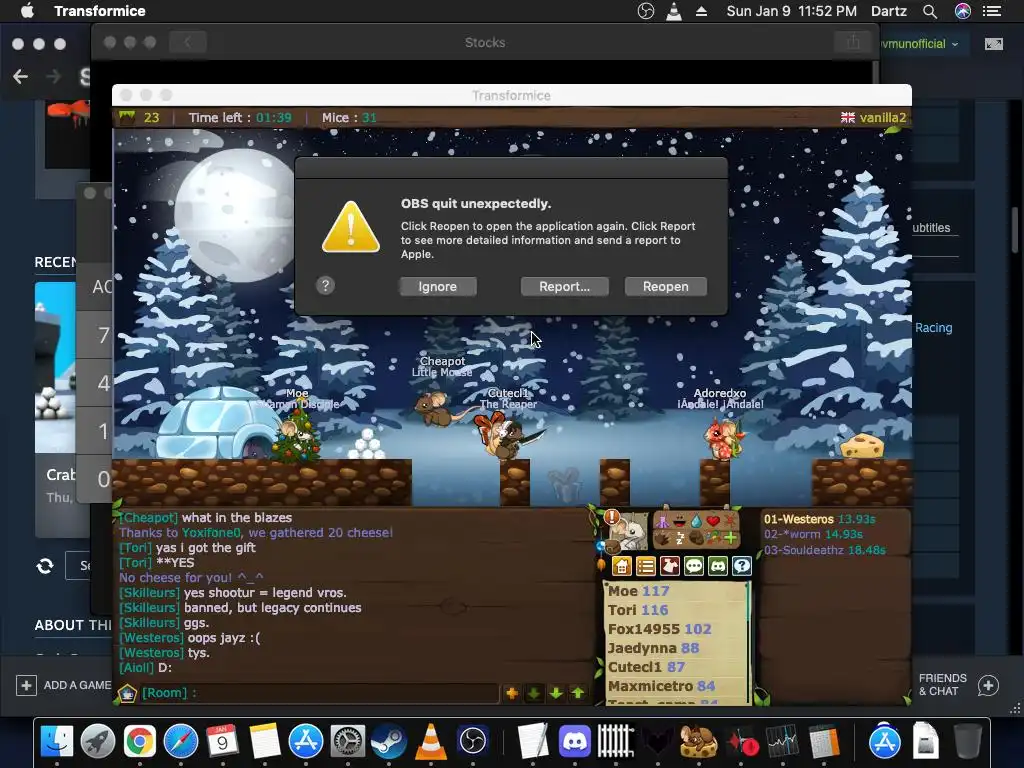Select the red heart emote

tap(713, 521)
